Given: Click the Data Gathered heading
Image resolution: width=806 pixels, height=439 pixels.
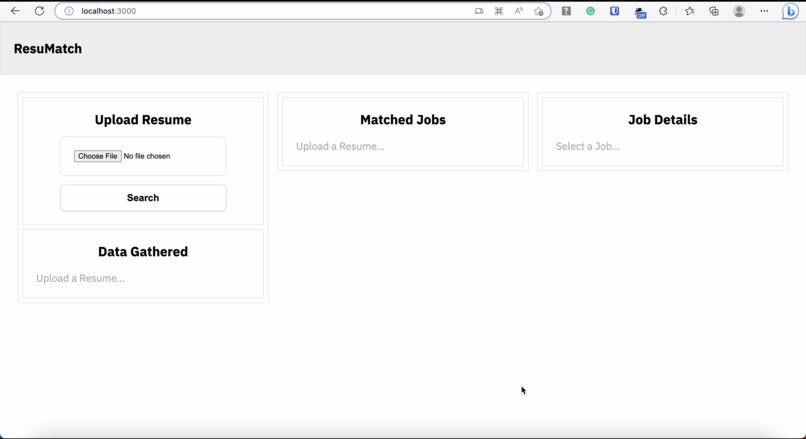Looking at the screenshot, I should point(143,252).
